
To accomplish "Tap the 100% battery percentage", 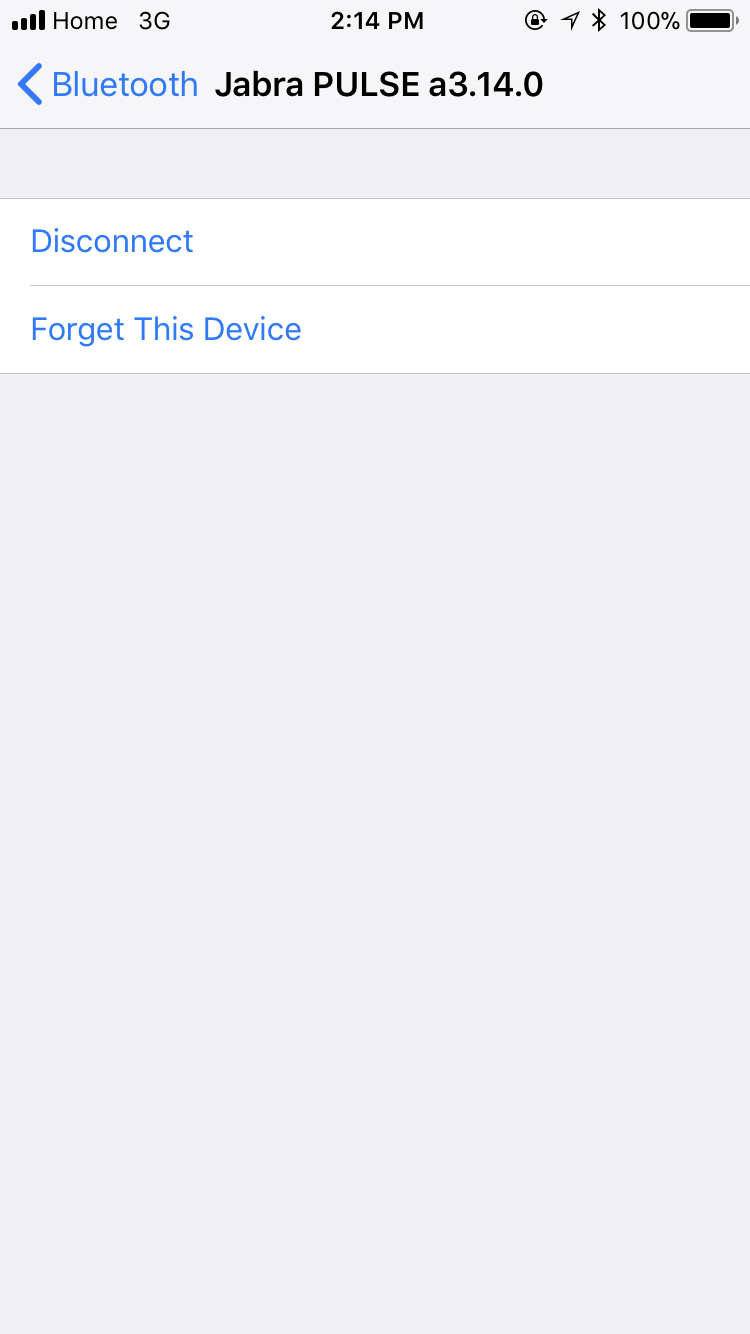I will [650, 20].
